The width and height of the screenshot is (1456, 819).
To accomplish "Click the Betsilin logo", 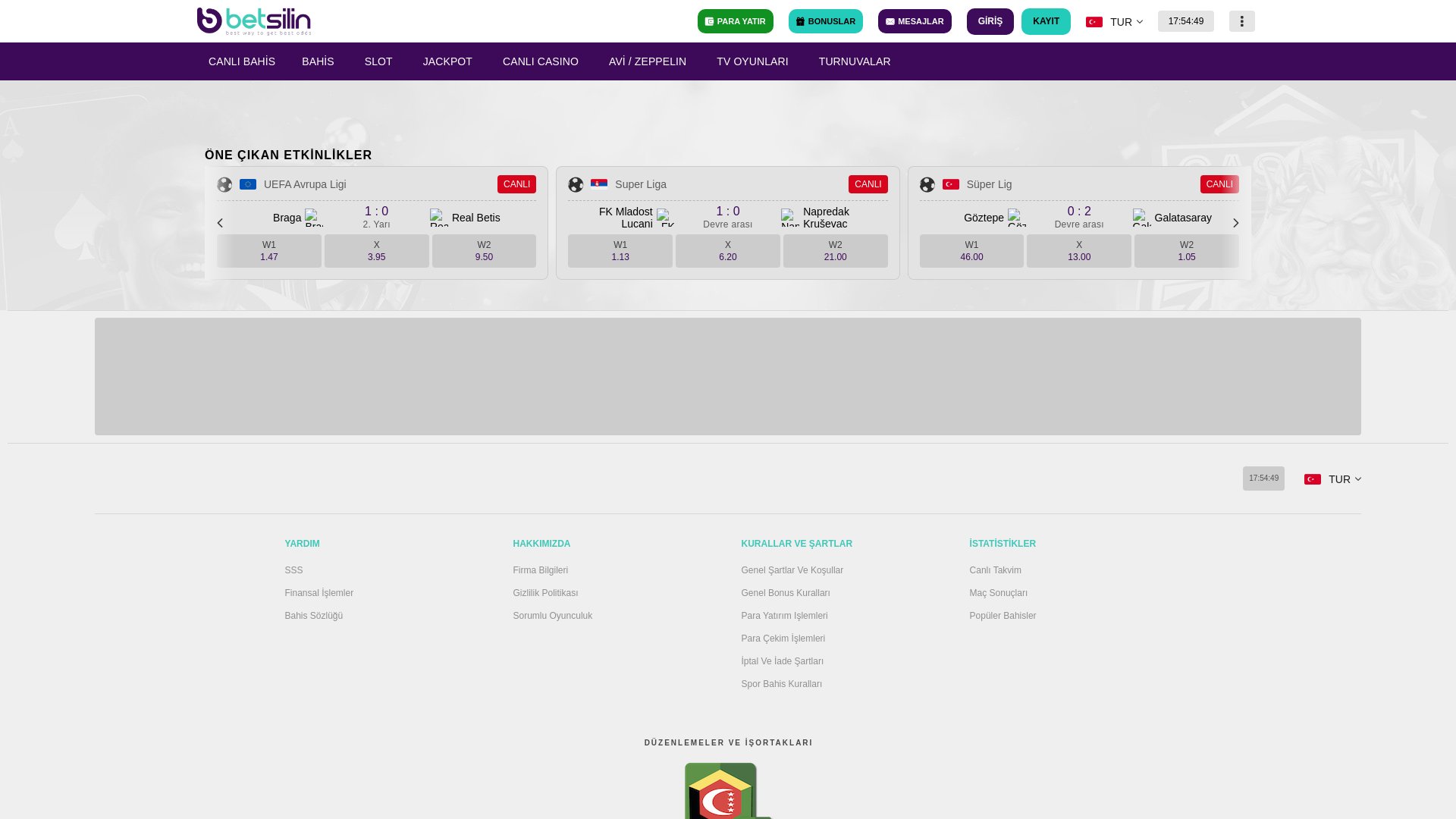I will 254,21.
